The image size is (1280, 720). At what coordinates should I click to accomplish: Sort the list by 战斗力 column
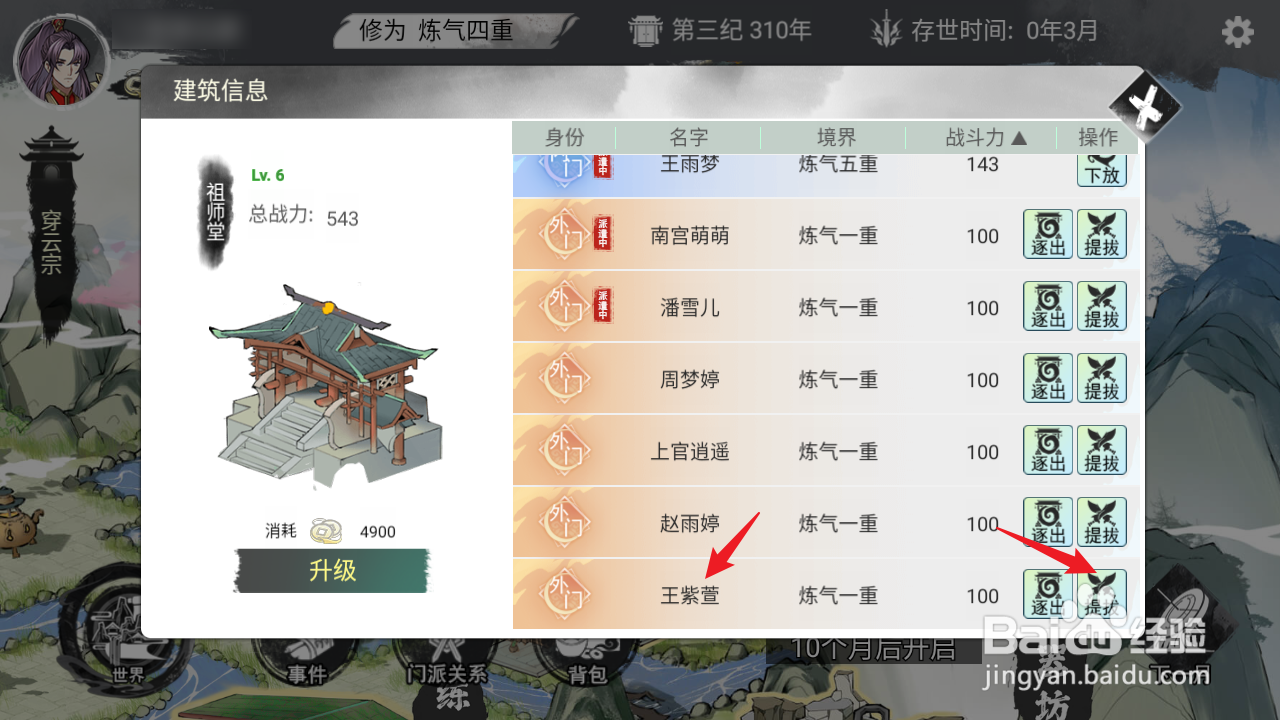[985, 138]
